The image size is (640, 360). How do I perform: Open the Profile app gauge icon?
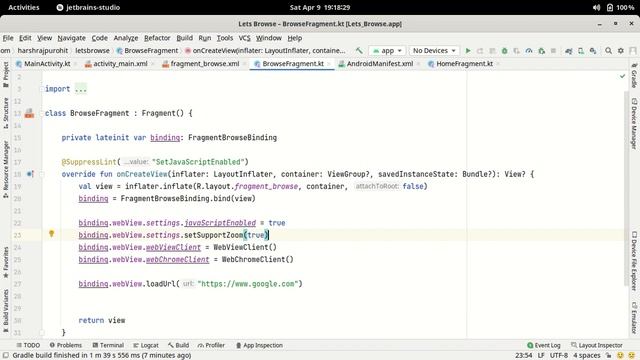pyautogui.click(x=529, y=51)
